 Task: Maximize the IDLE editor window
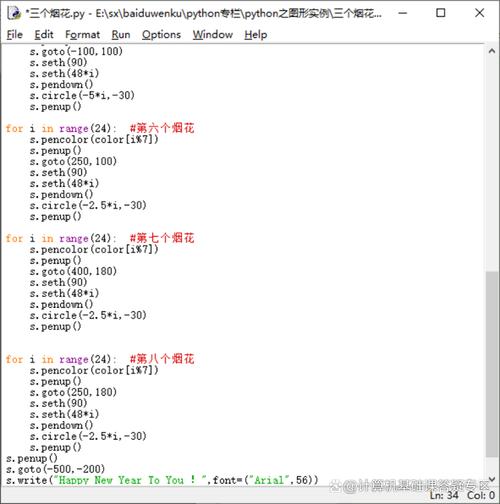(x=441, y=13)
